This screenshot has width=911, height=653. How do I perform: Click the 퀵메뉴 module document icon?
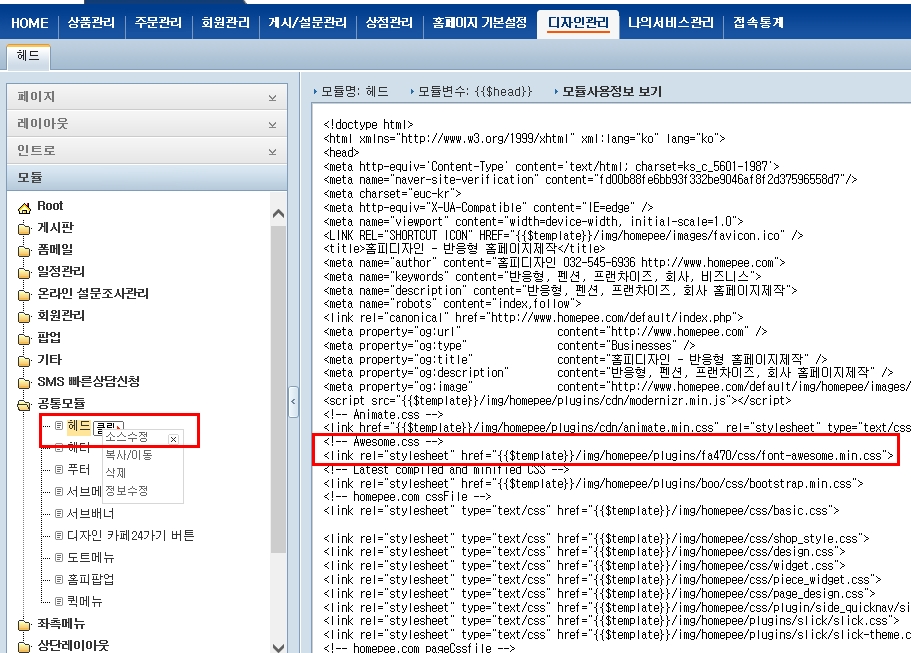tap(58, 602)
